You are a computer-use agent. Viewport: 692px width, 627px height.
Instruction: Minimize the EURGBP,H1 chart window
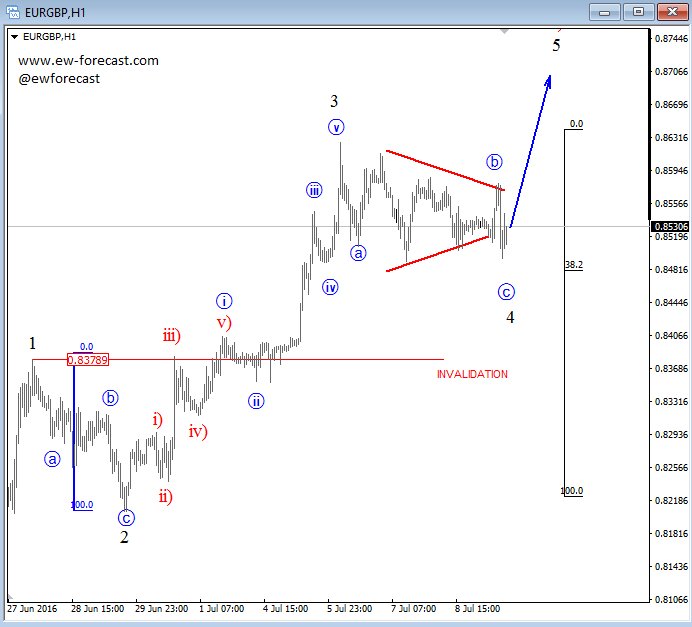tap(605, 12)
